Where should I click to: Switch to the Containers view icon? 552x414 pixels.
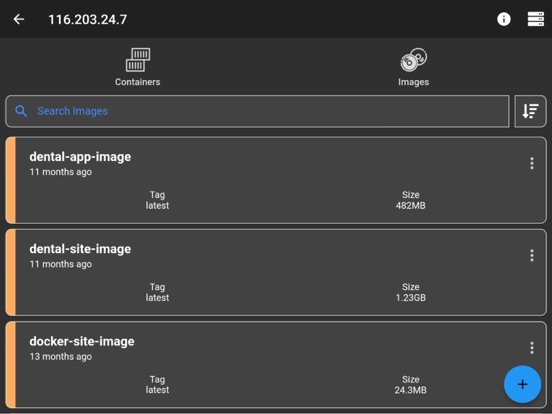click(x=138, y=60)
